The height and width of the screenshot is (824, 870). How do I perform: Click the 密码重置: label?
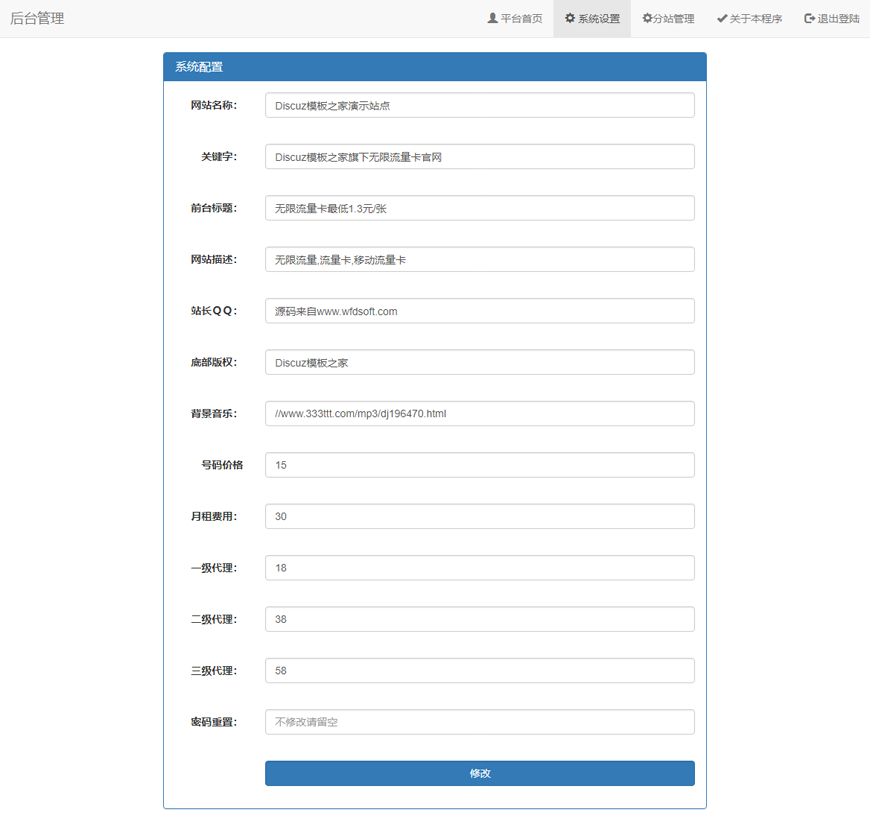tap(214, 722)
